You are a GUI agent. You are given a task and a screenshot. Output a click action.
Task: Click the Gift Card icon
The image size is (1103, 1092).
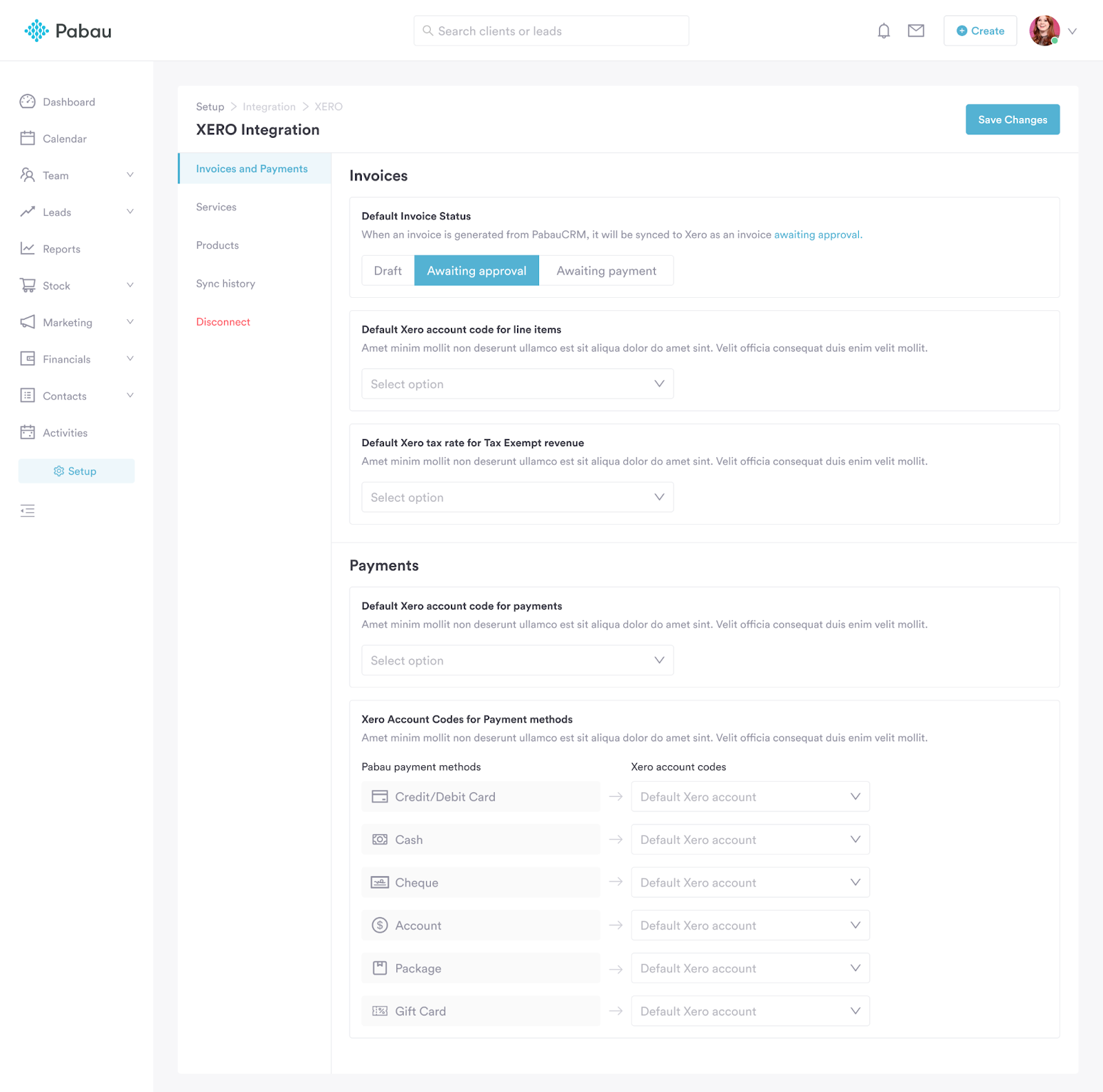coord(380,1011)
